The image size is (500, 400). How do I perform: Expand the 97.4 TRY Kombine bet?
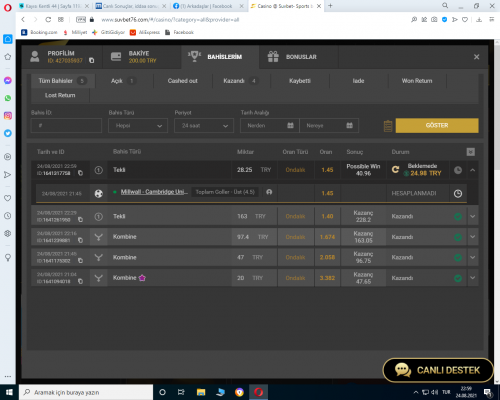pos(473,237)
